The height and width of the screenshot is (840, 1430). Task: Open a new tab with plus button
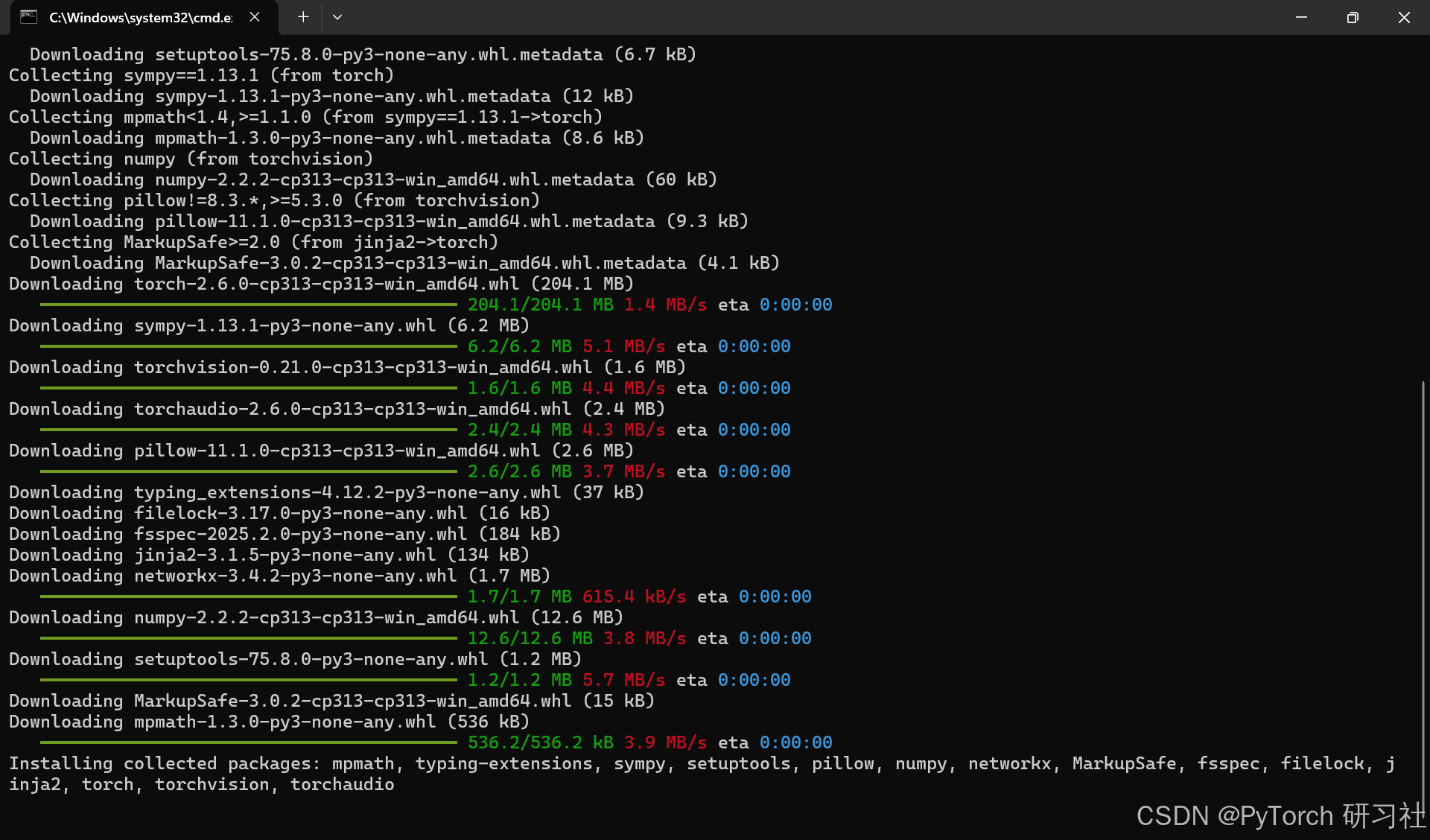303,17
